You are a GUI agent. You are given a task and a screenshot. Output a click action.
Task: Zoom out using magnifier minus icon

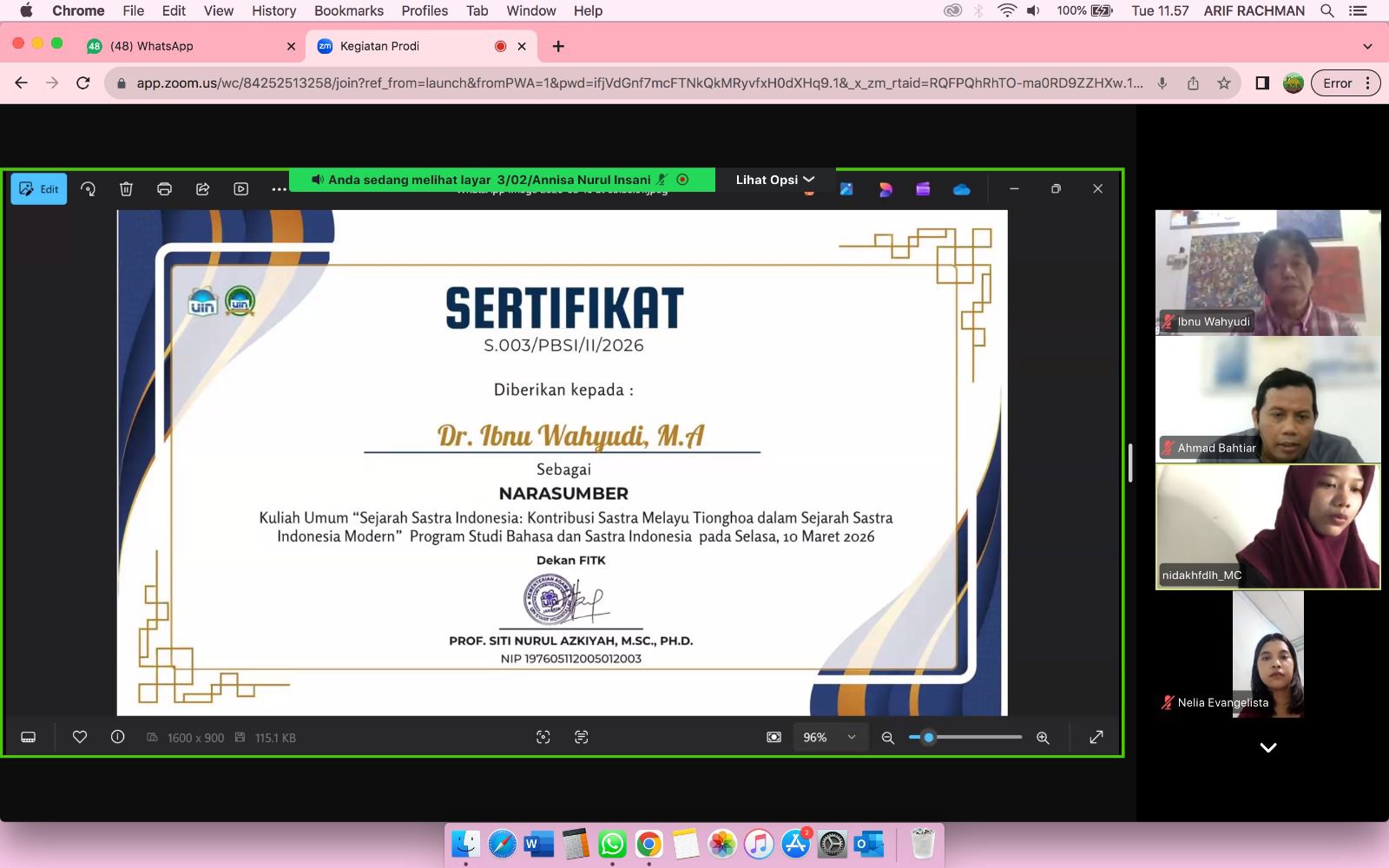(887, 738)
